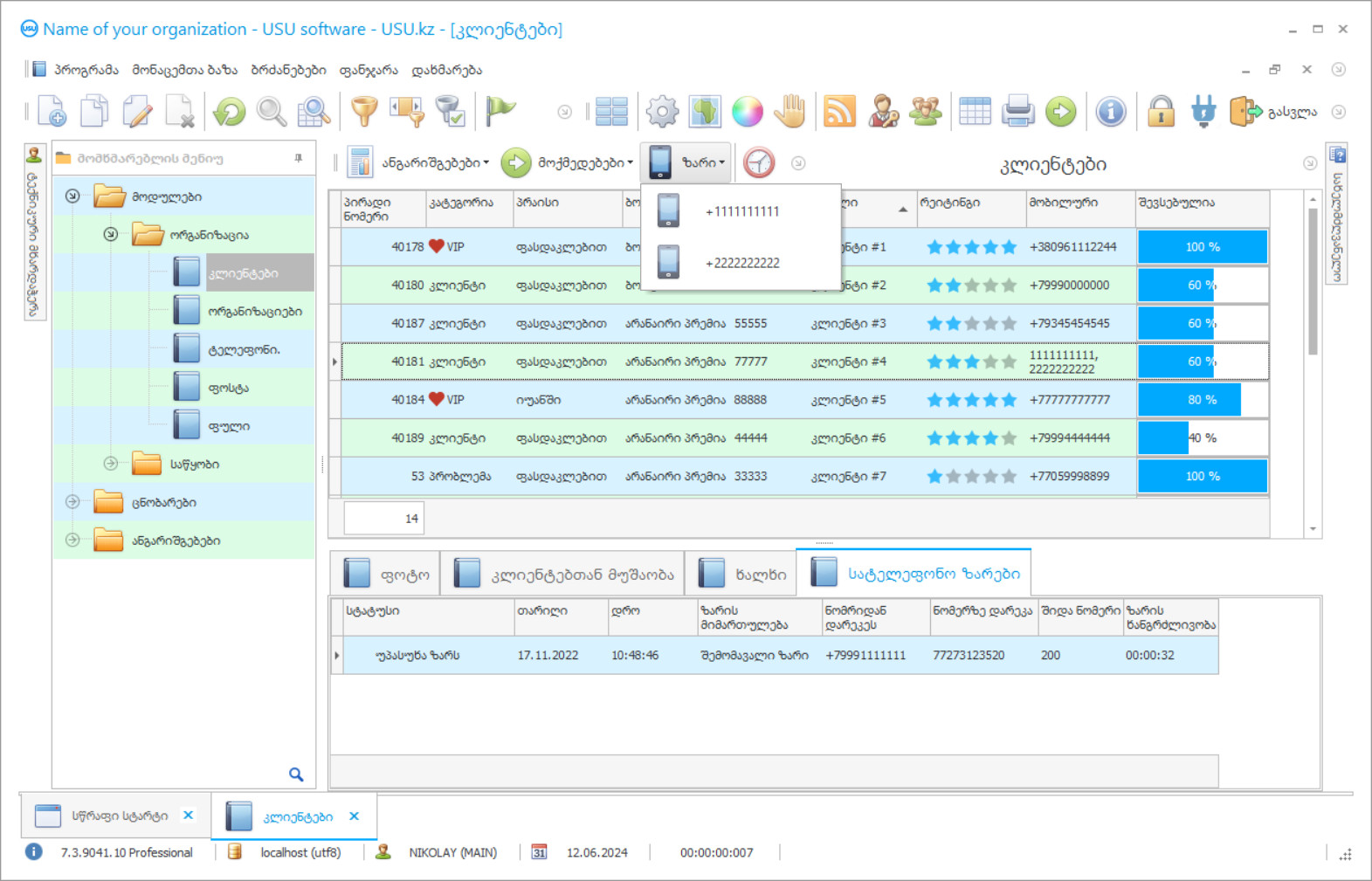Screen dimensions: 1372x881
Task: Open the დახმარება menu
Action: coord(446,70)
